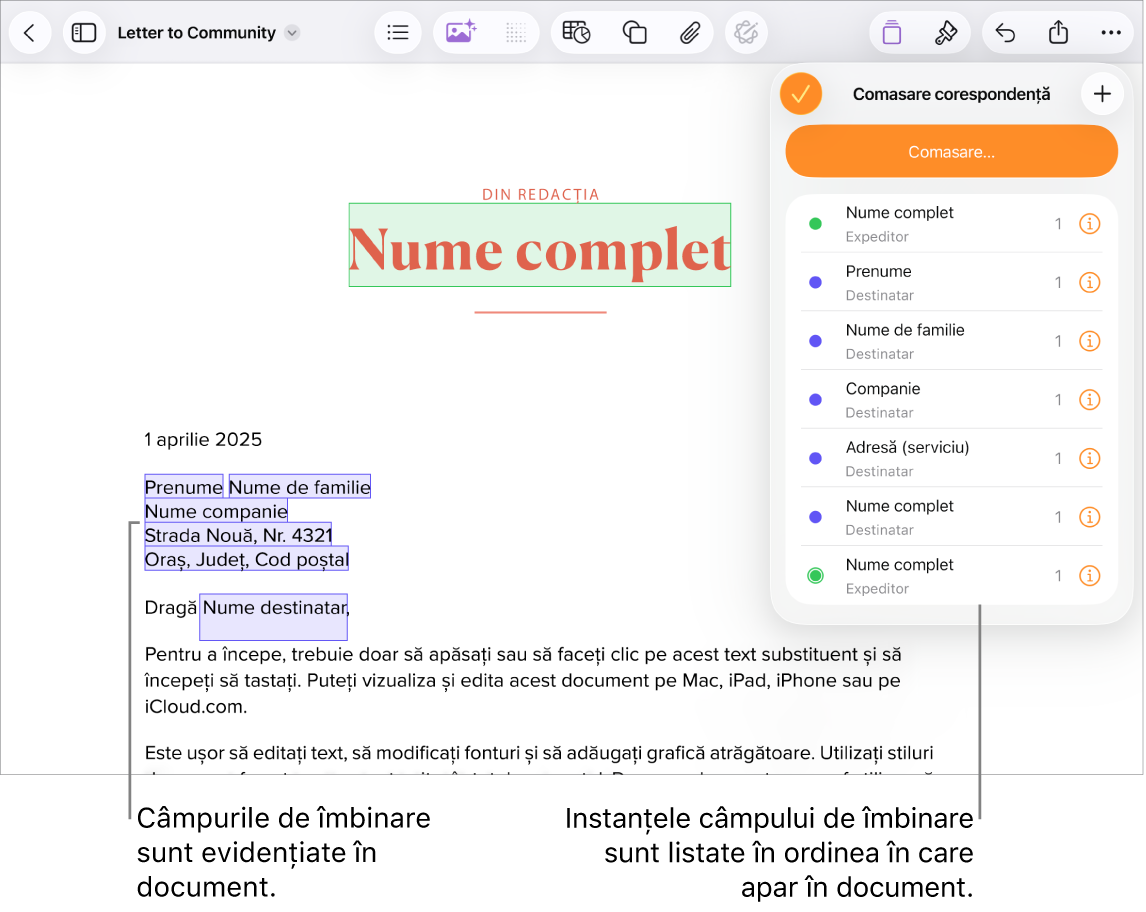
Task: Click the Comasare corespondență panel title
Action: click(952, 94)
